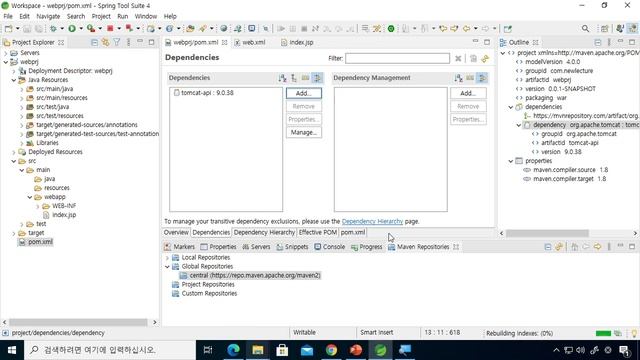Click the Rebuilding Indexes green progress bar

pos(603,333)
